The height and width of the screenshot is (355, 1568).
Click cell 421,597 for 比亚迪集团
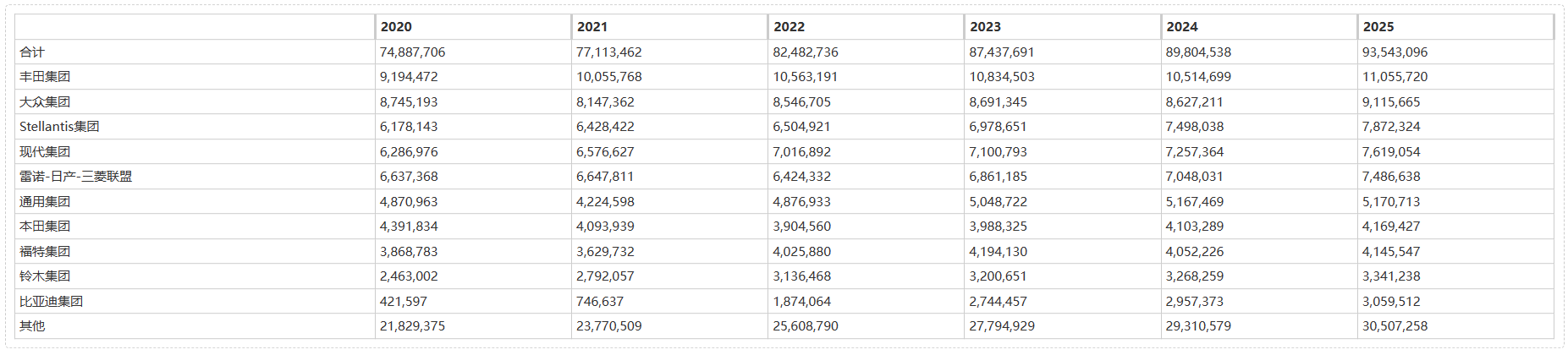404,302
